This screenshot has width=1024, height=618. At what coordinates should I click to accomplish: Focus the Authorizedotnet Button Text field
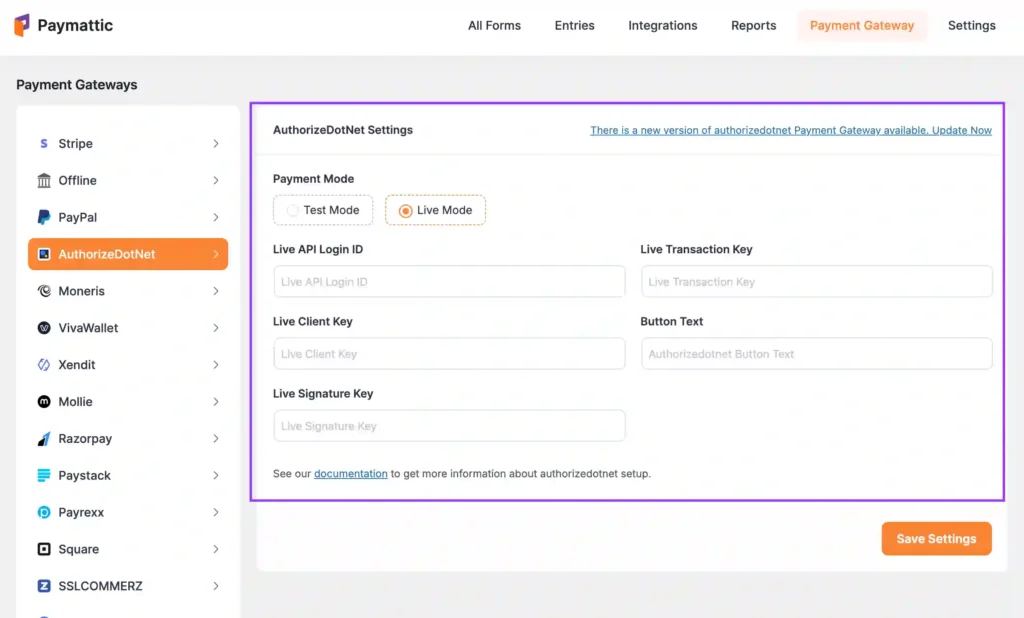pyautogui.click(x=816, y=353)
